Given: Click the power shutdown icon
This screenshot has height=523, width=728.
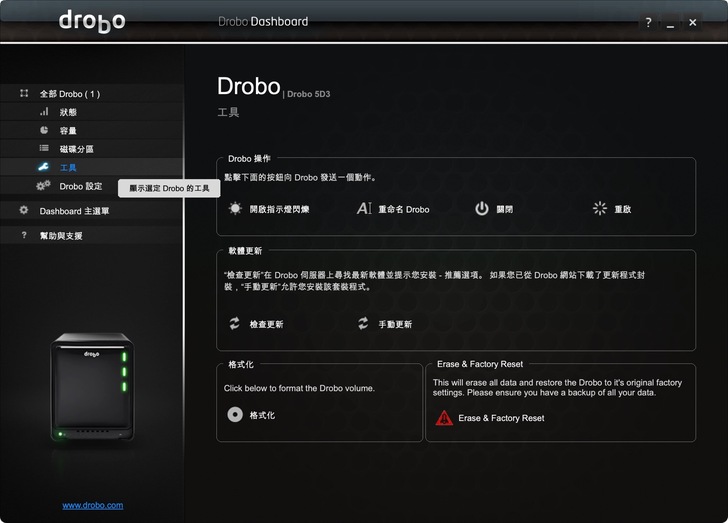Looking at the screenshot, I should (x=482, y=209).
